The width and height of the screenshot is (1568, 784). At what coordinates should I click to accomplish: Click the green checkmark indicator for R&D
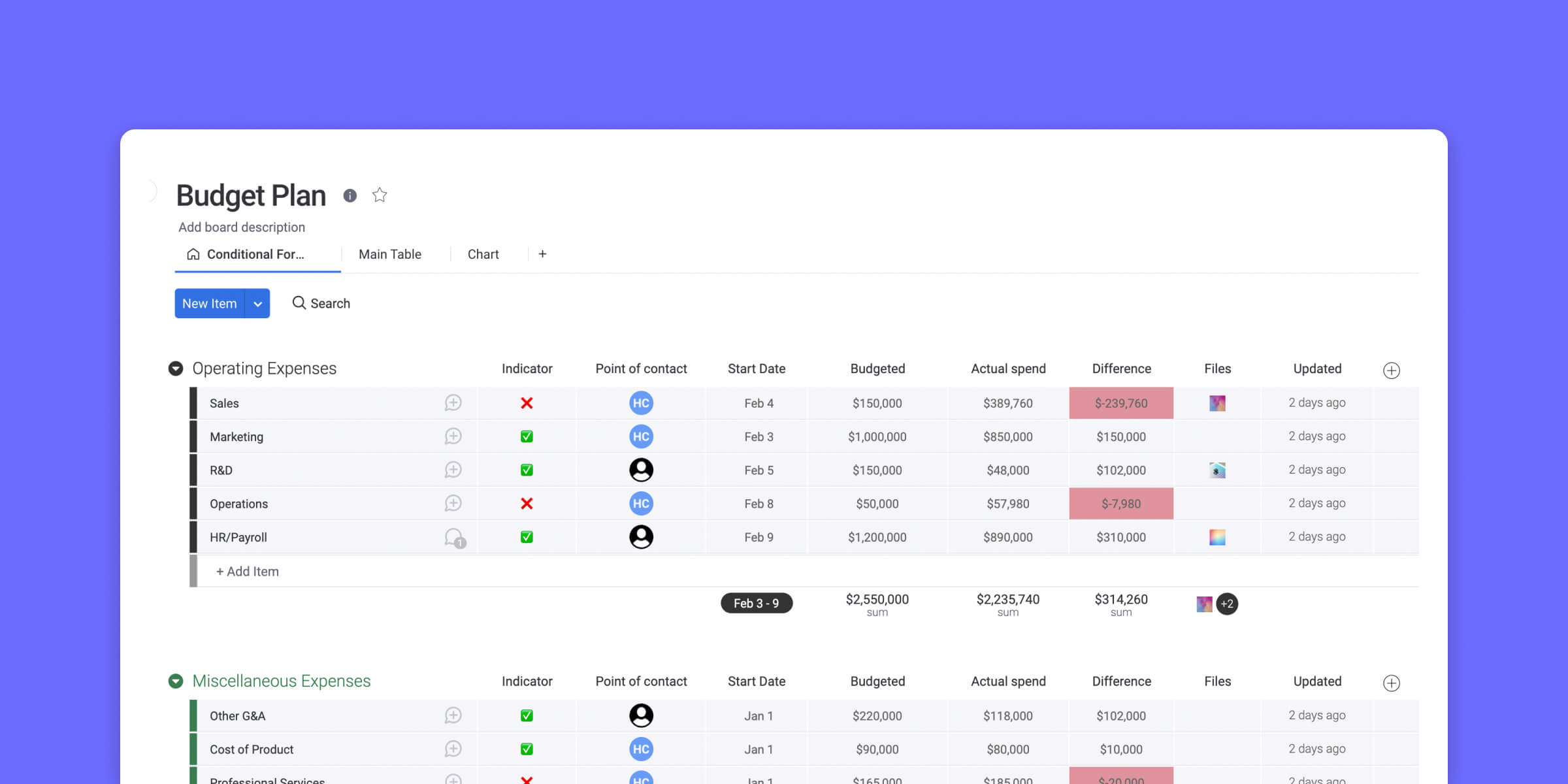[x=526, y=469]
